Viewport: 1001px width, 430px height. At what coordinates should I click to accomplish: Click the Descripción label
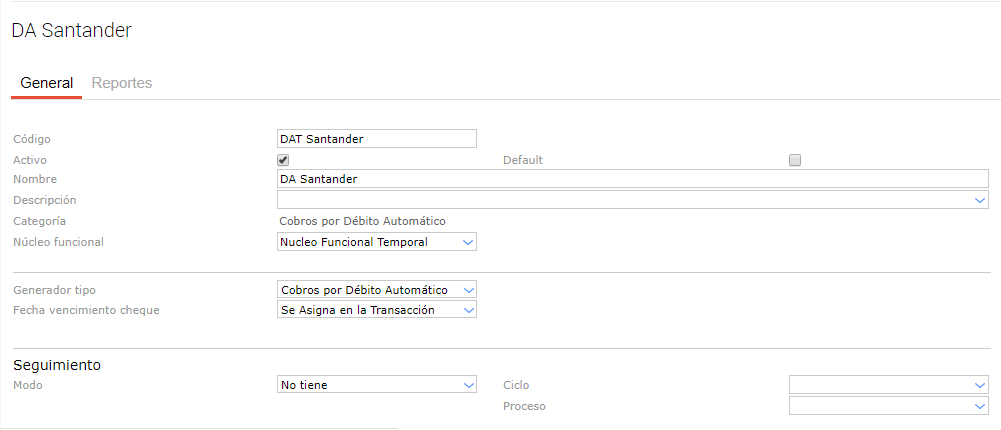pos(44,200)
